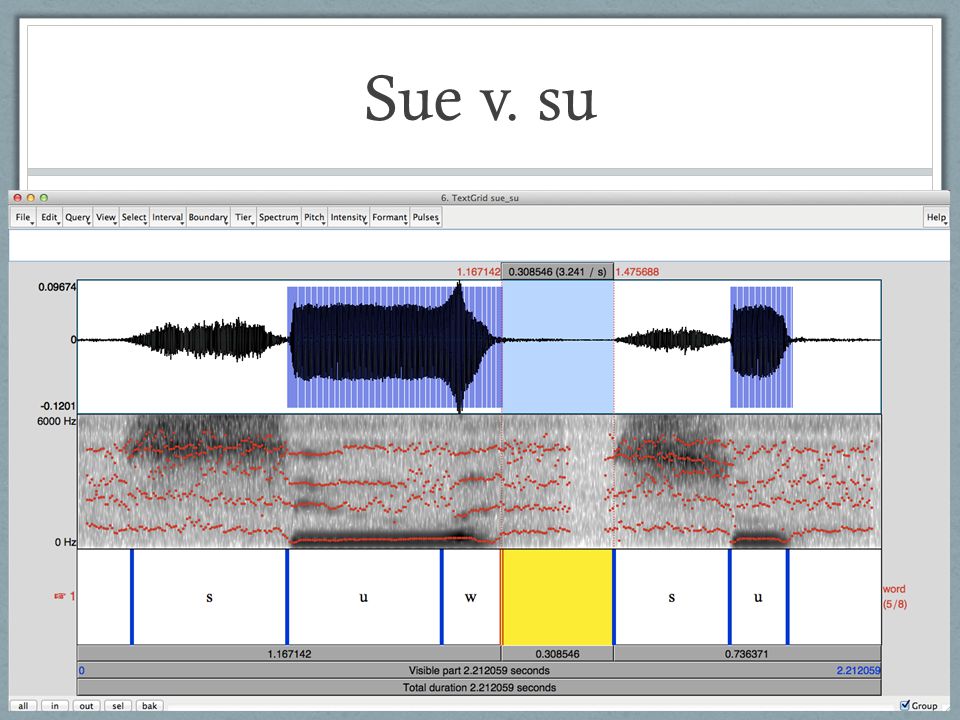Select the second 's' interval in the tier
This screenshot has height=720, width=960.
point(672,597)
